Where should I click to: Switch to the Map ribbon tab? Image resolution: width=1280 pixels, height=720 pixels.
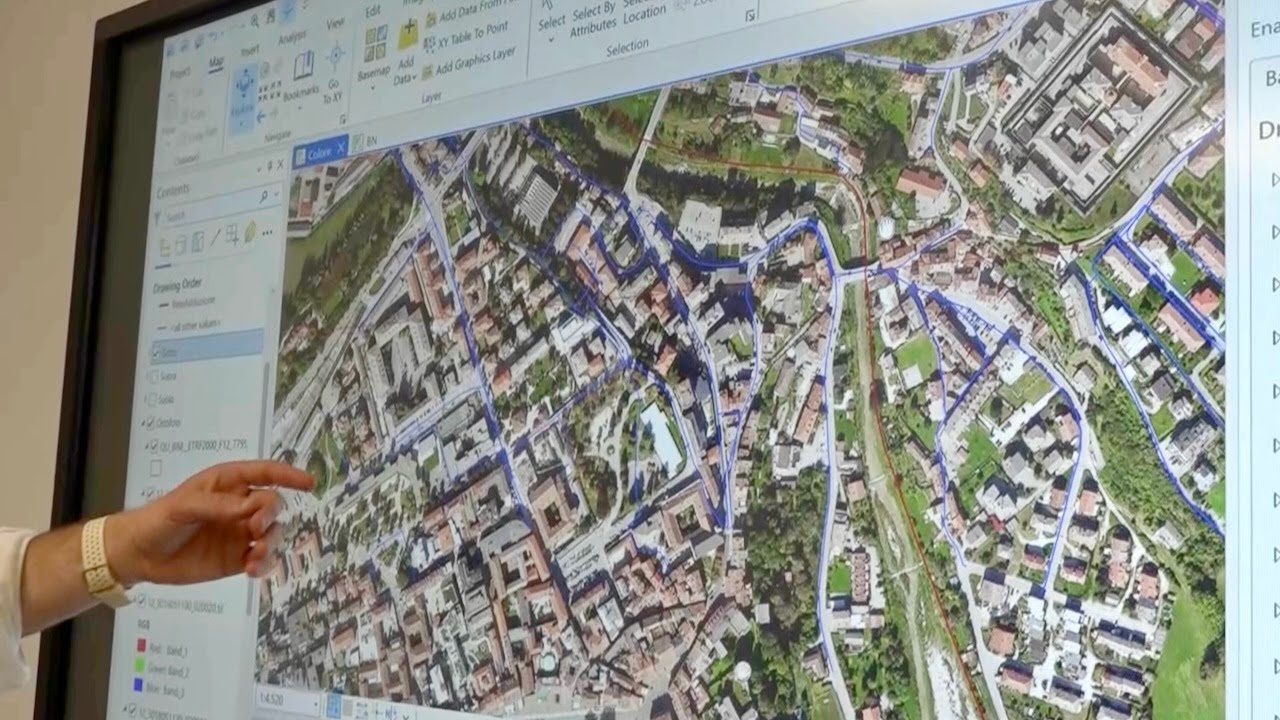216,63
